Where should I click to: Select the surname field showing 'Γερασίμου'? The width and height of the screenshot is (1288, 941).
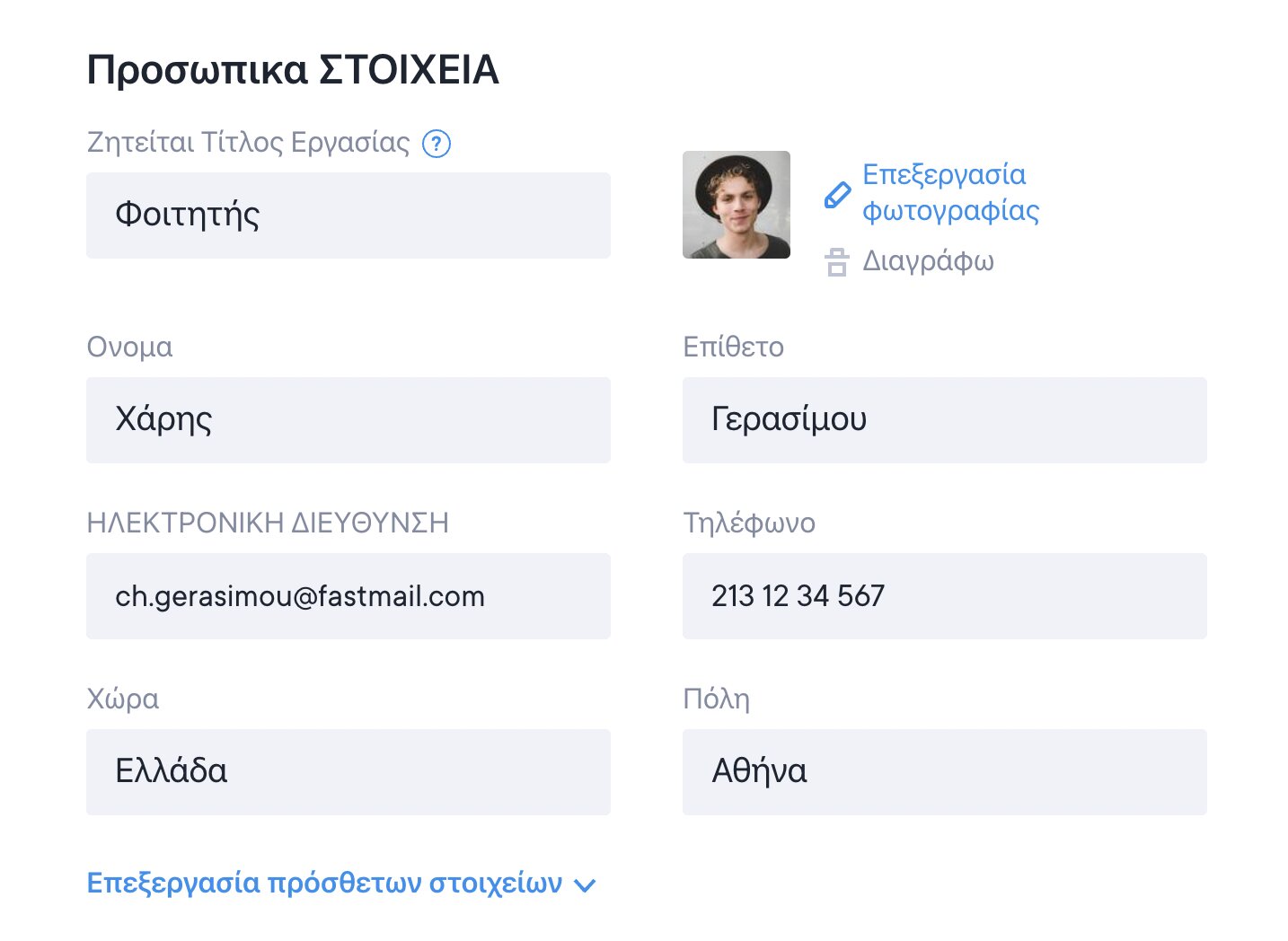[944, 420]
